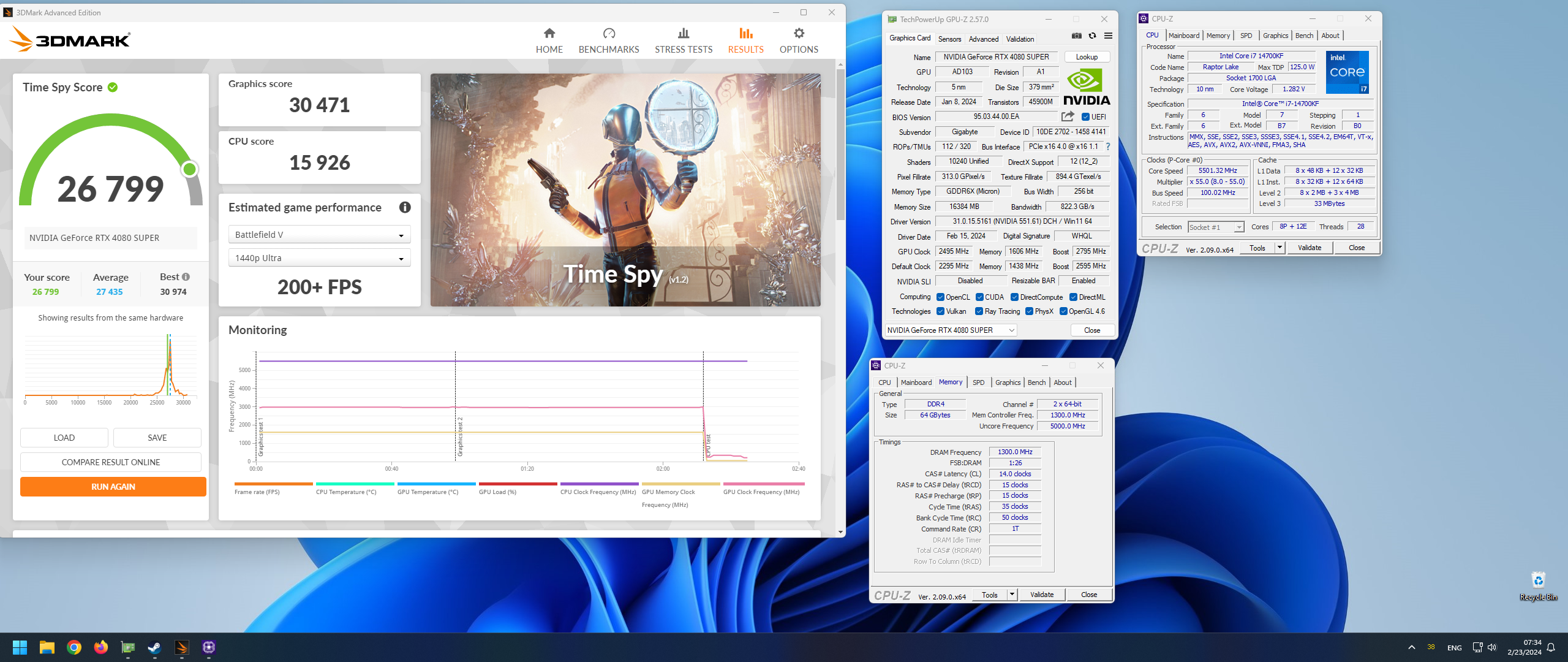1568x662 pixels.
Task: Click the Estimated game performance info icon
Action: (x=405, y=207)
